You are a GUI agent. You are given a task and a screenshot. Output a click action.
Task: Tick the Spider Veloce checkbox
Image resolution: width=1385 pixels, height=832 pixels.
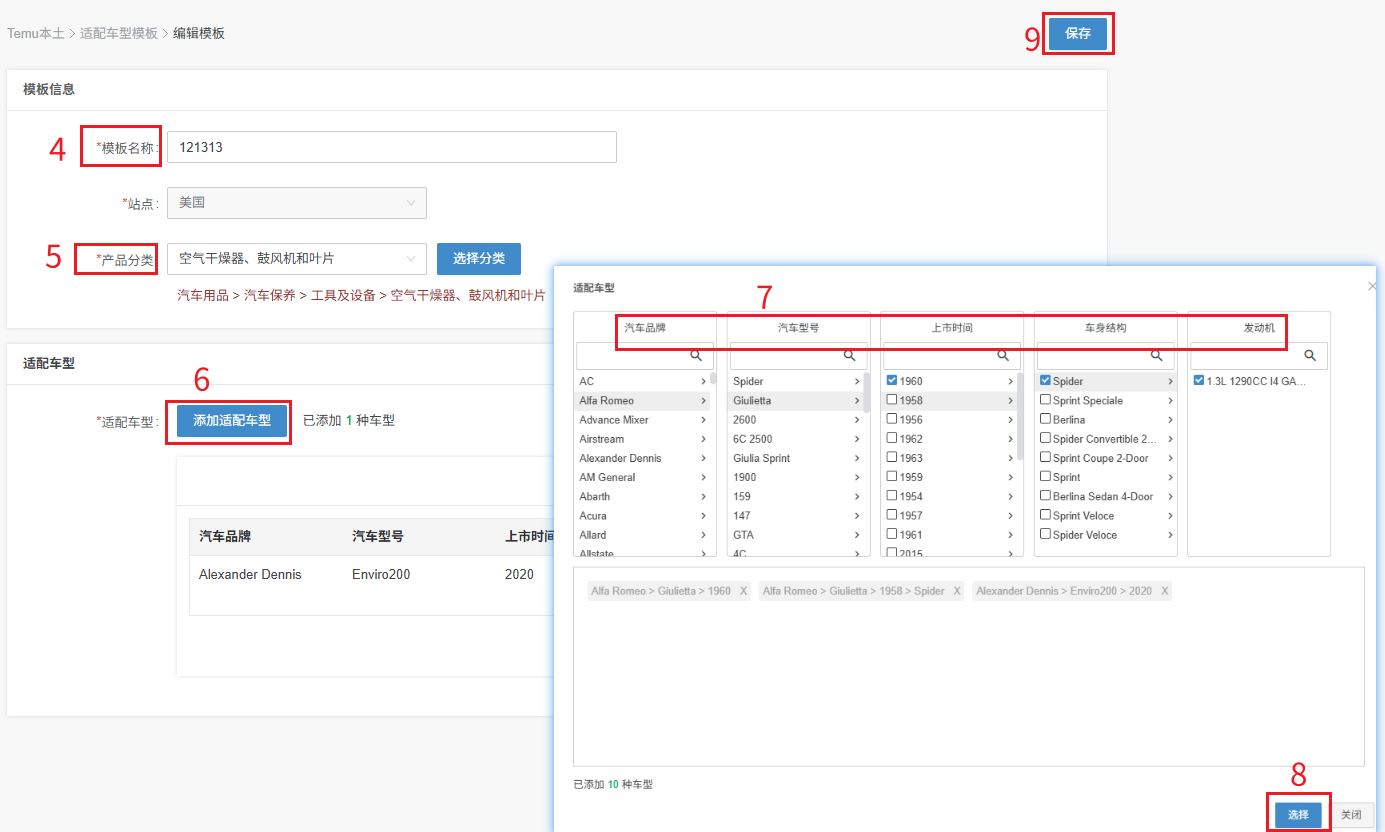point(1046,534)
